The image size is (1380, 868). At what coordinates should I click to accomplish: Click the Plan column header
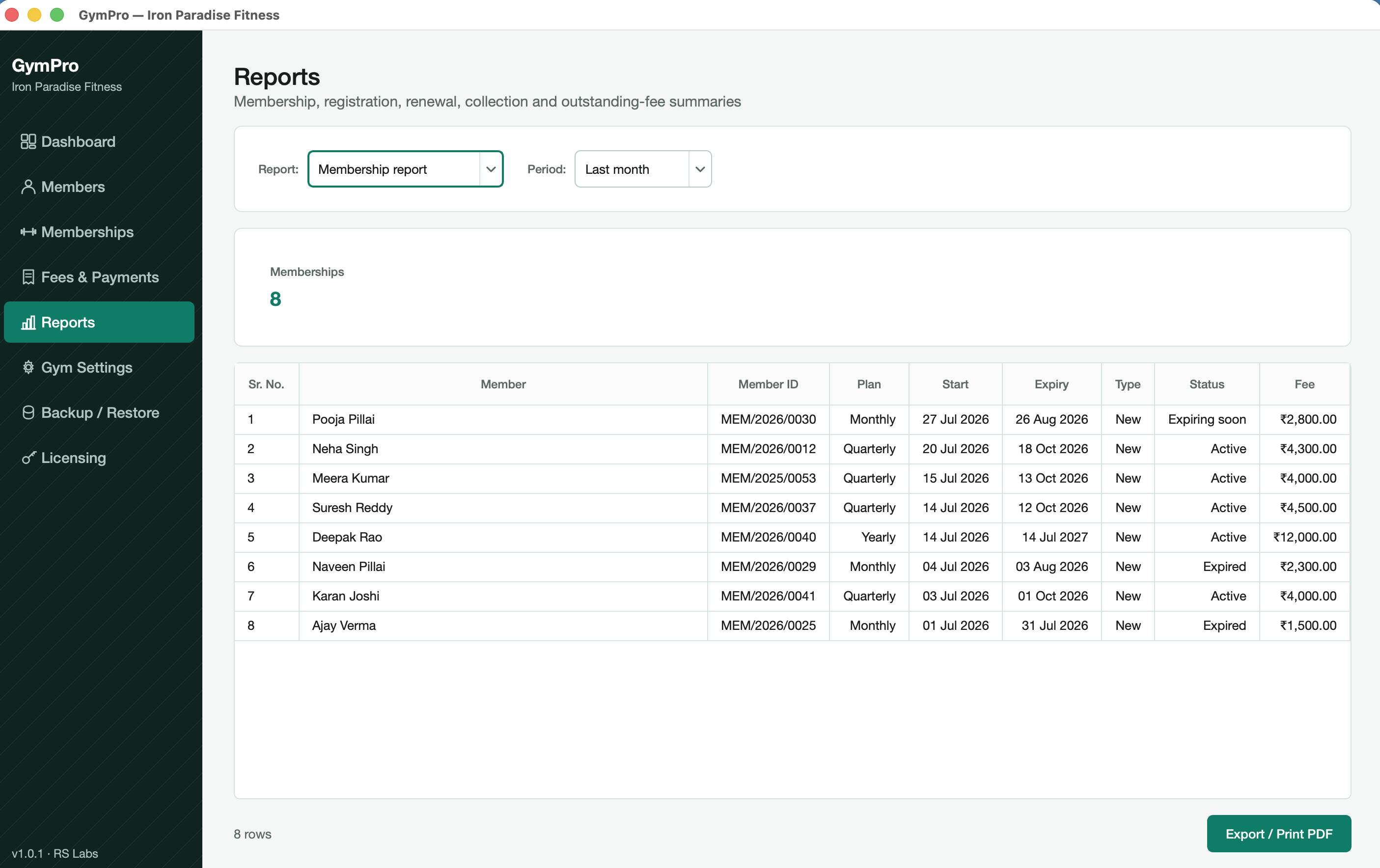coord(869,384)
